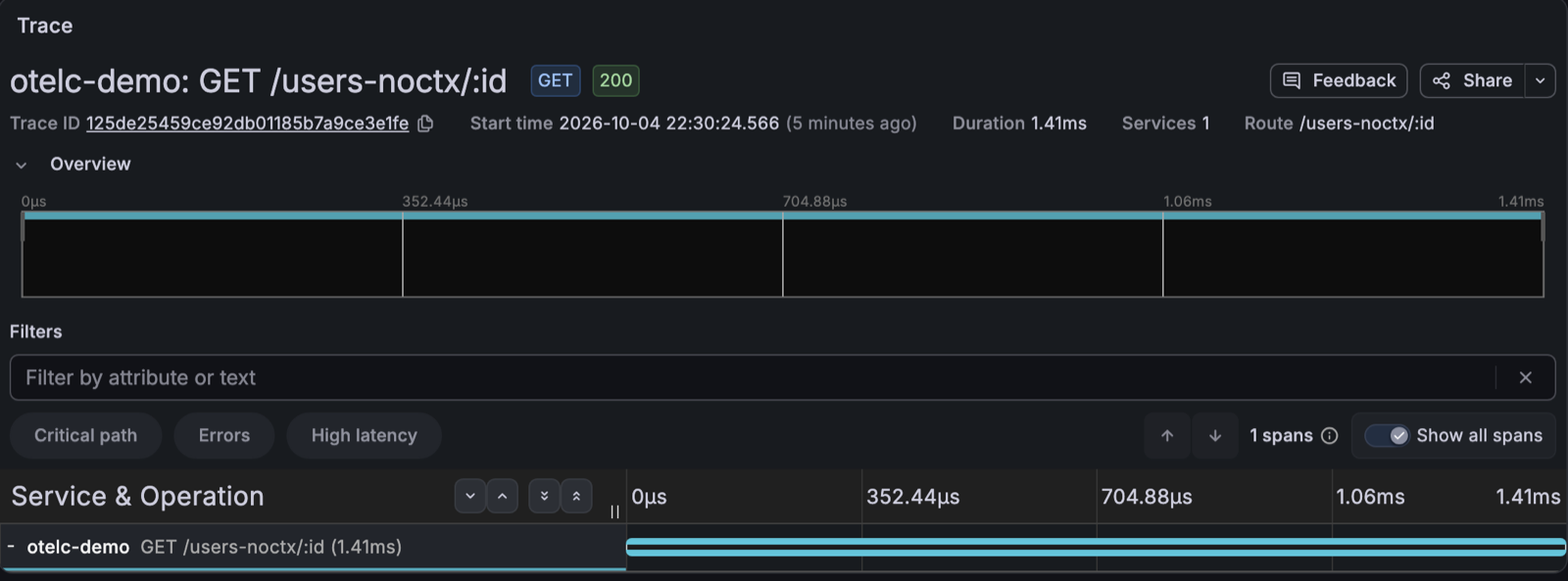Click the start time 2026-10-04 22:30:24.566
The height and width of the screenshot is (581, 1568).
[669, 123]
